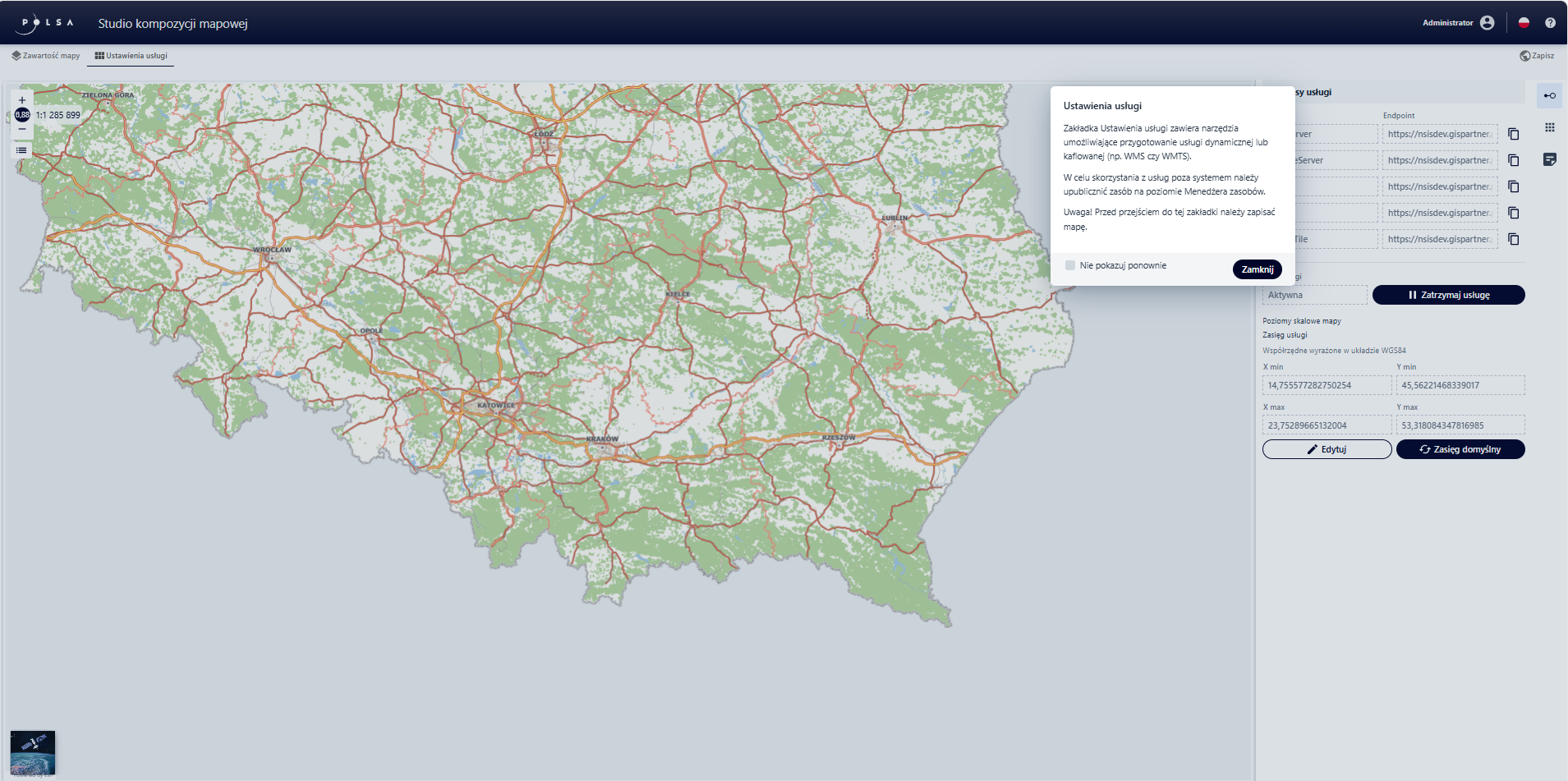
Task: Click the satellite basemap thumbnail
Action: (33, 752)
